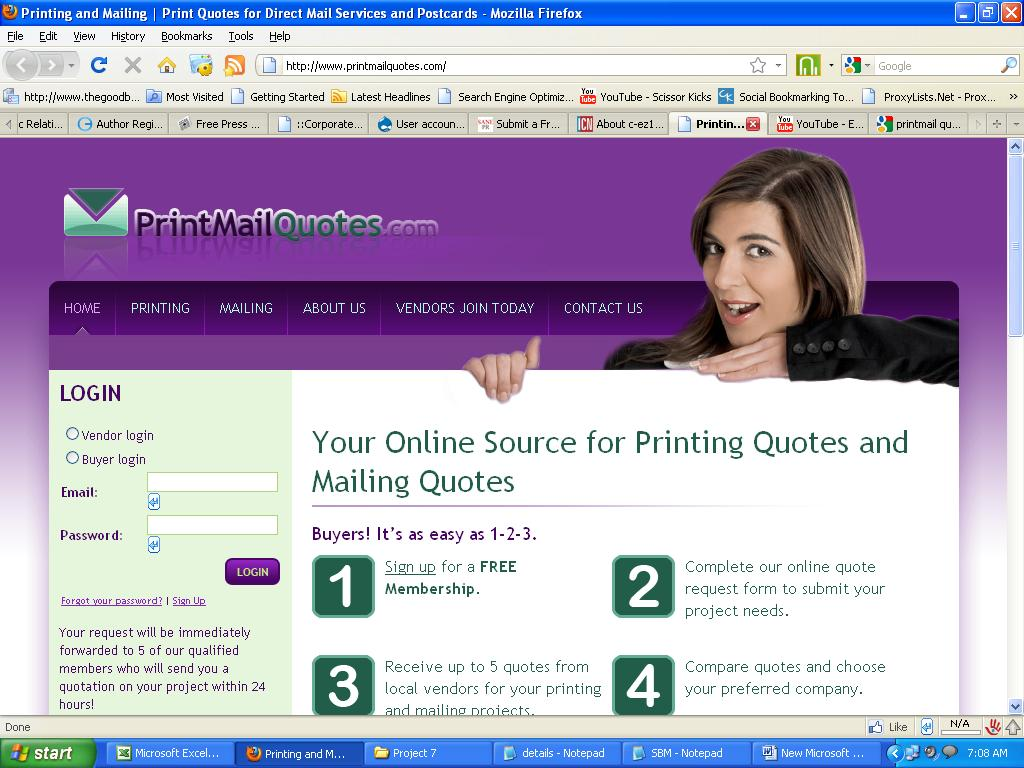Open the Bookmarks menu

coord(187,36)
